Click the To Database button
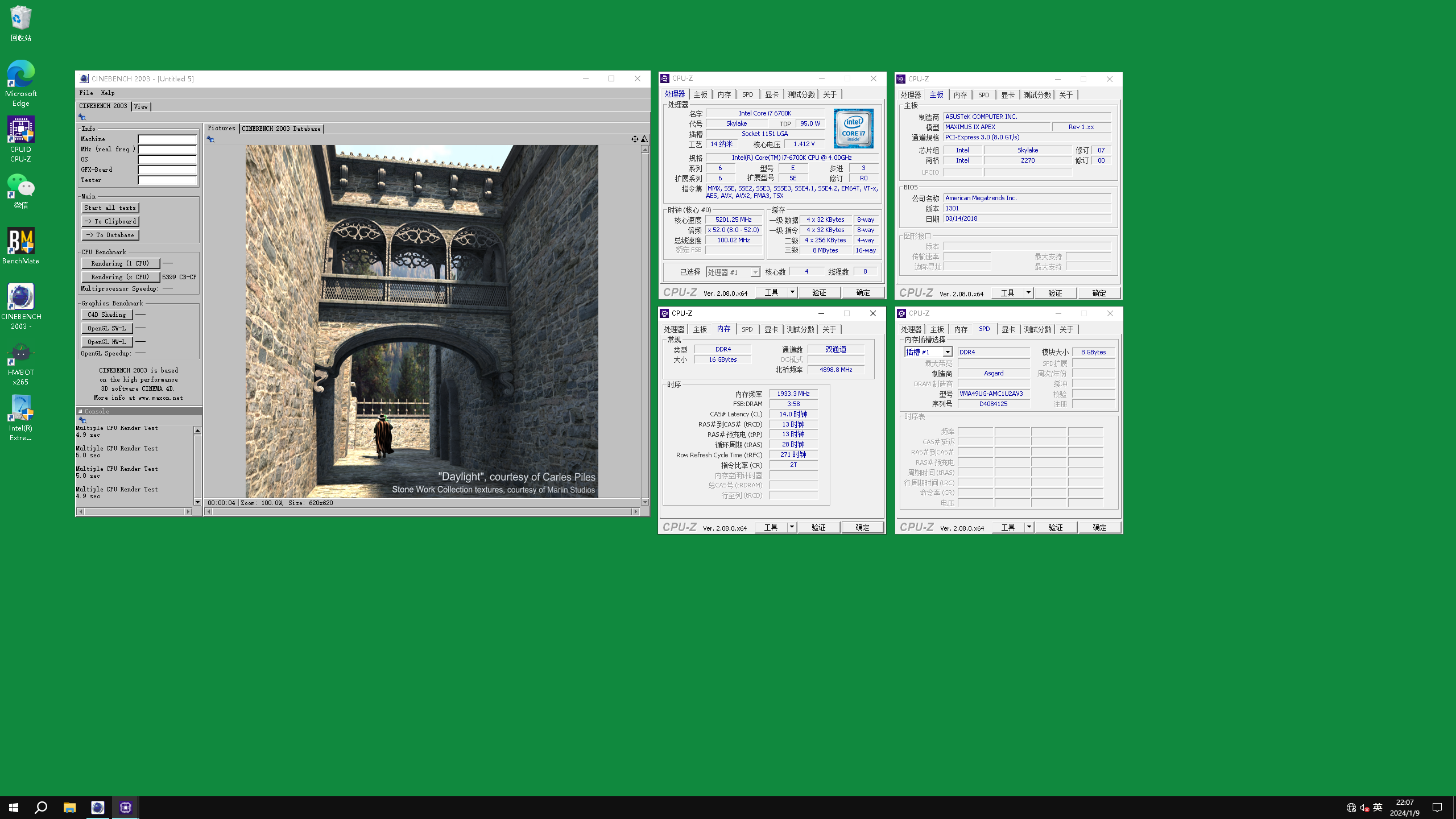The width and height of the screenshot is (1456, 819). (110, 235)
